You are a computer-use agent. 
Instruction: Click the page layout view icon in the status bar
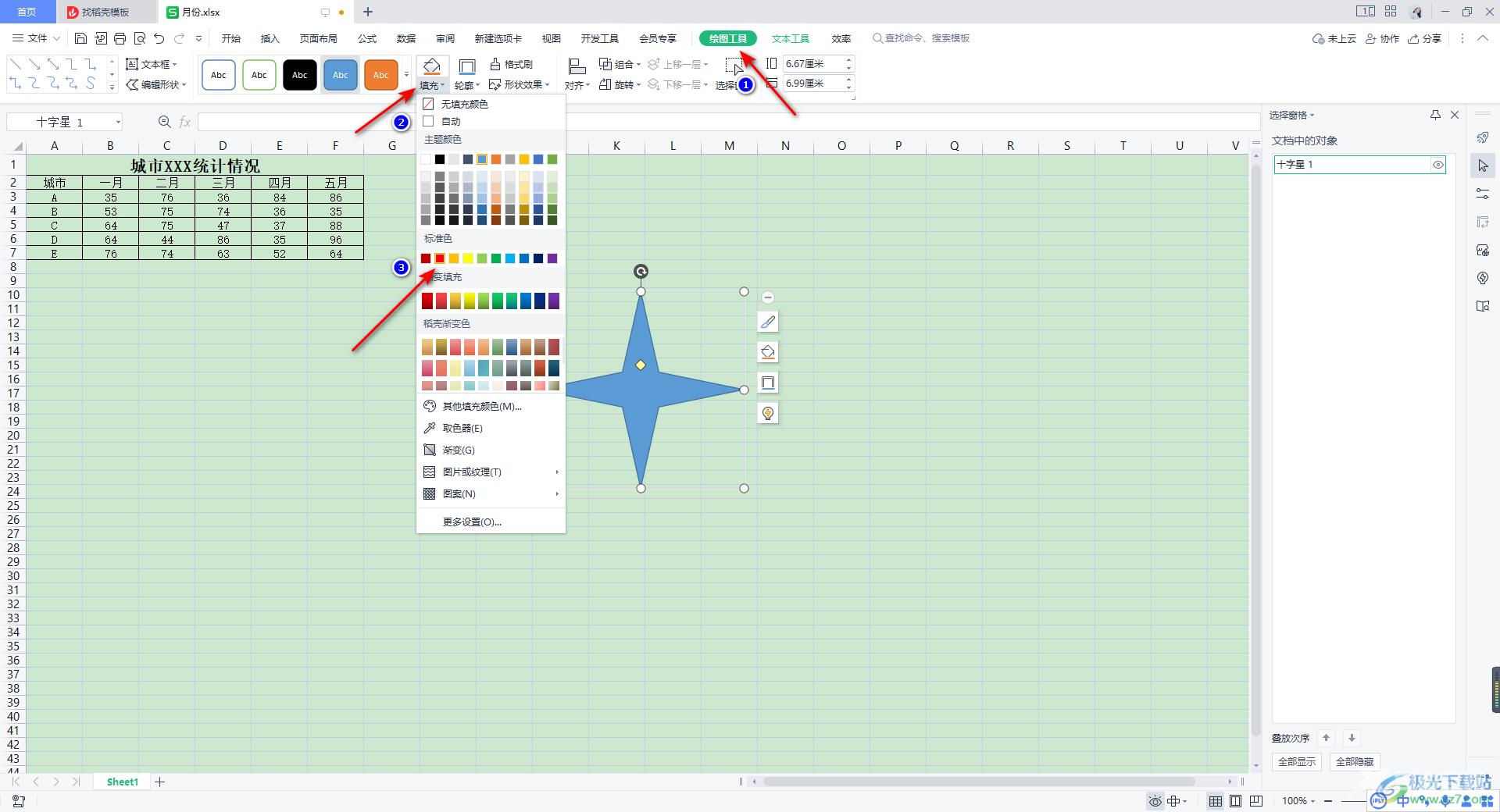1236,801
